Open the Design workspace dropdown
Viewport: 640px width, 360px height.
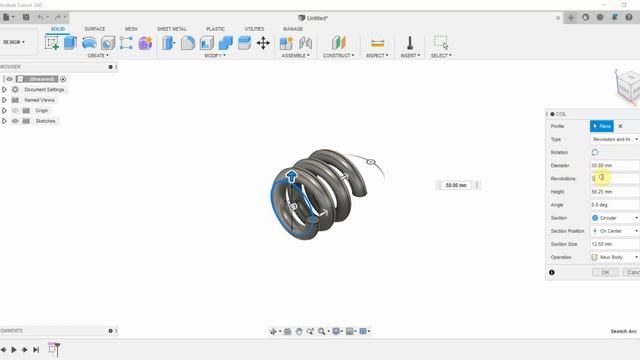point(14,42)
